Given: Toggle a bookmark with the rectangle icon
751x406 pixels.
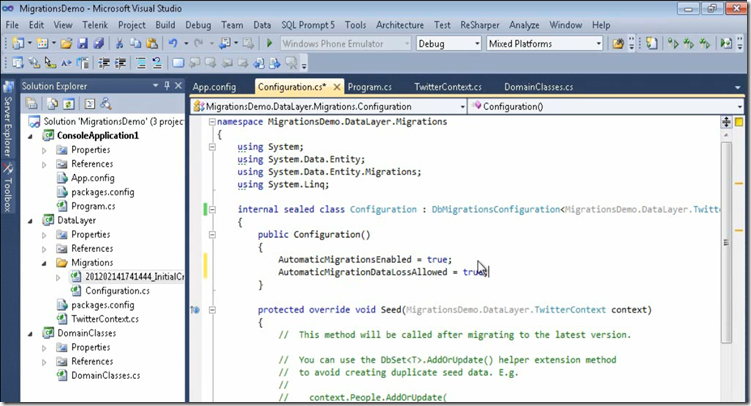Looking at the screenshot, I should pyautogui.click(x=178, y=63).
